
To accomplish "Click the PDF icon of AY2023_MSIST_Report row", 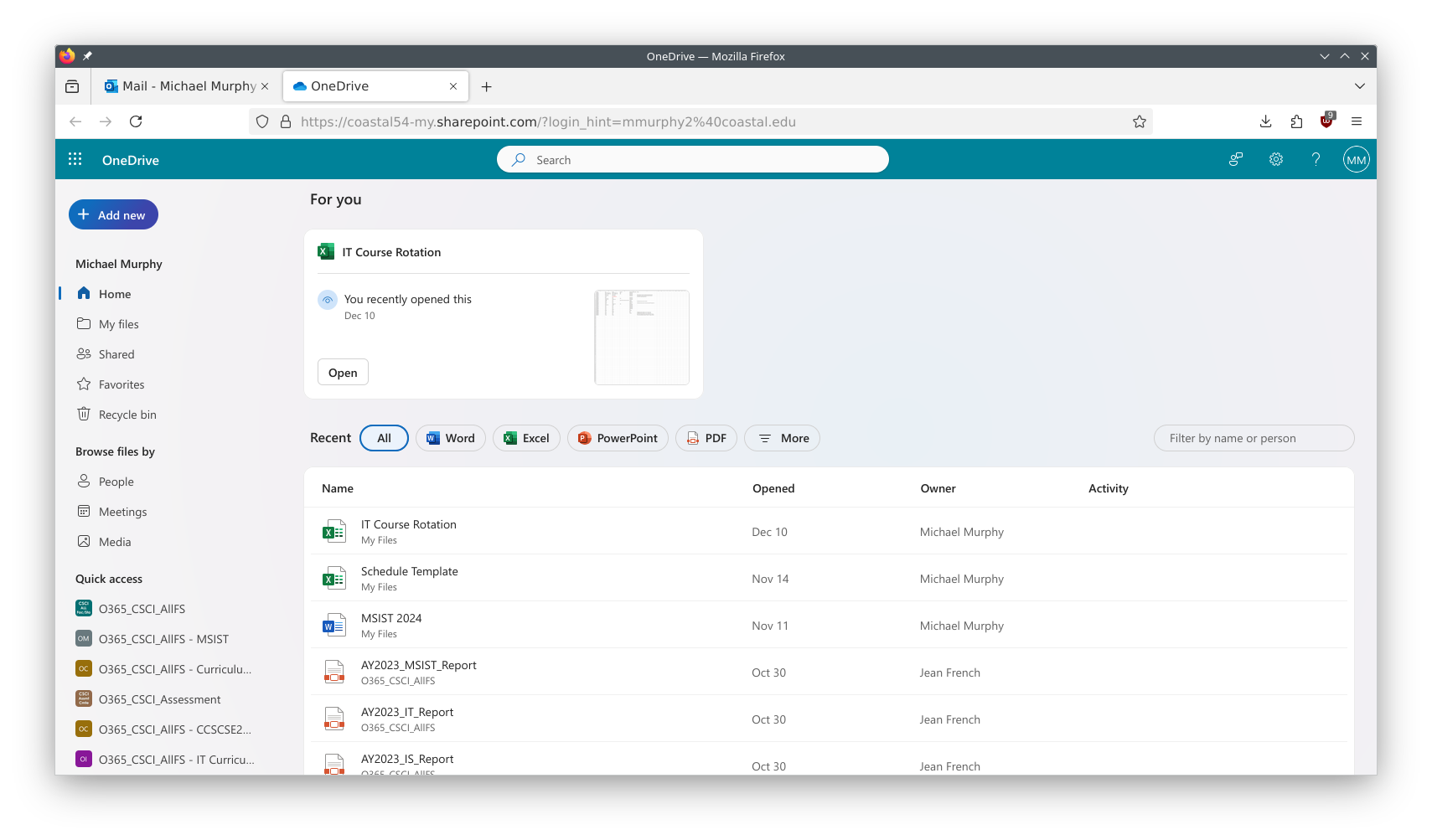I will click(334, 672).
